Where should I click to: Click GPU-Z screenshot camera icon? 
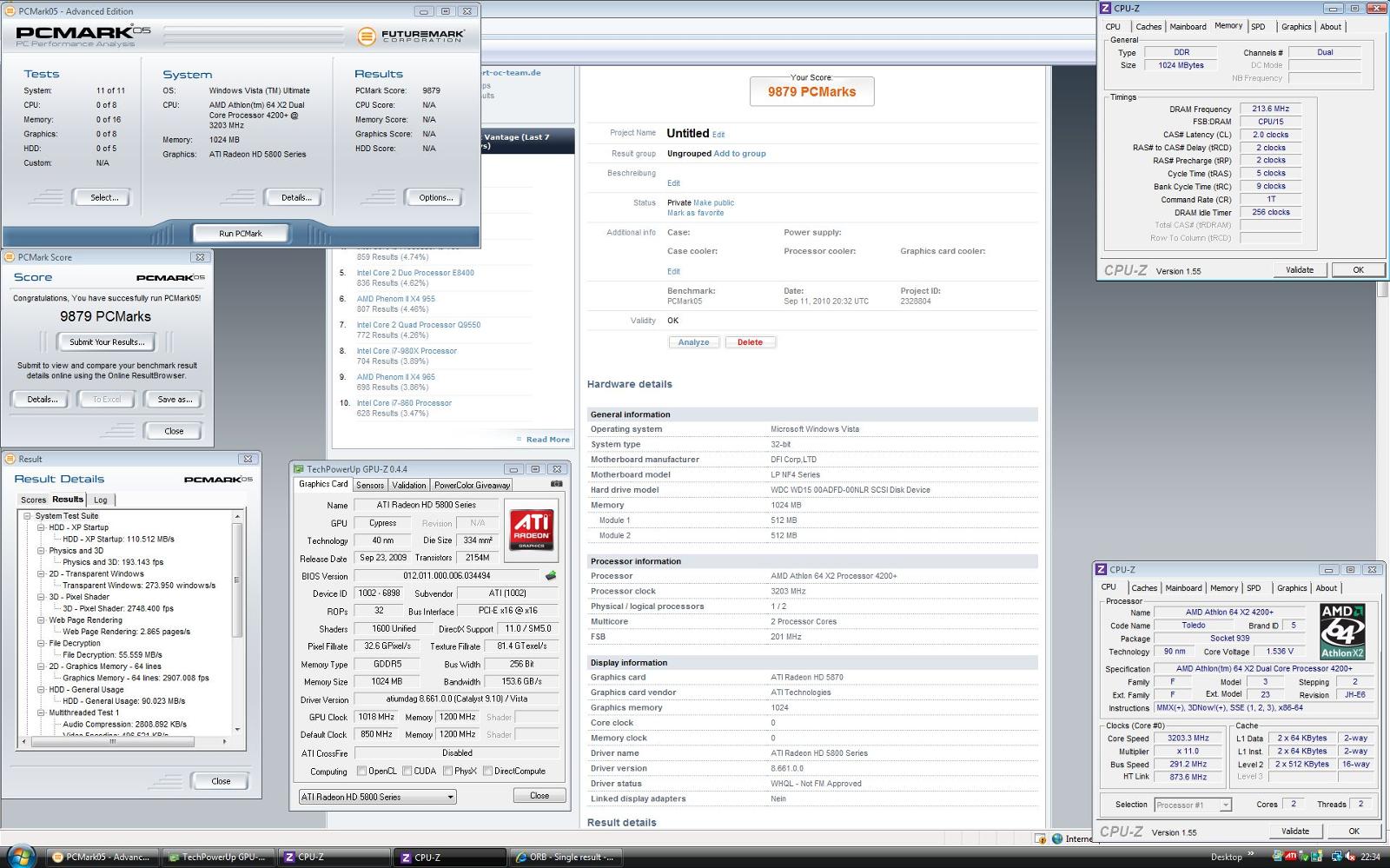[x=557, y=484]
